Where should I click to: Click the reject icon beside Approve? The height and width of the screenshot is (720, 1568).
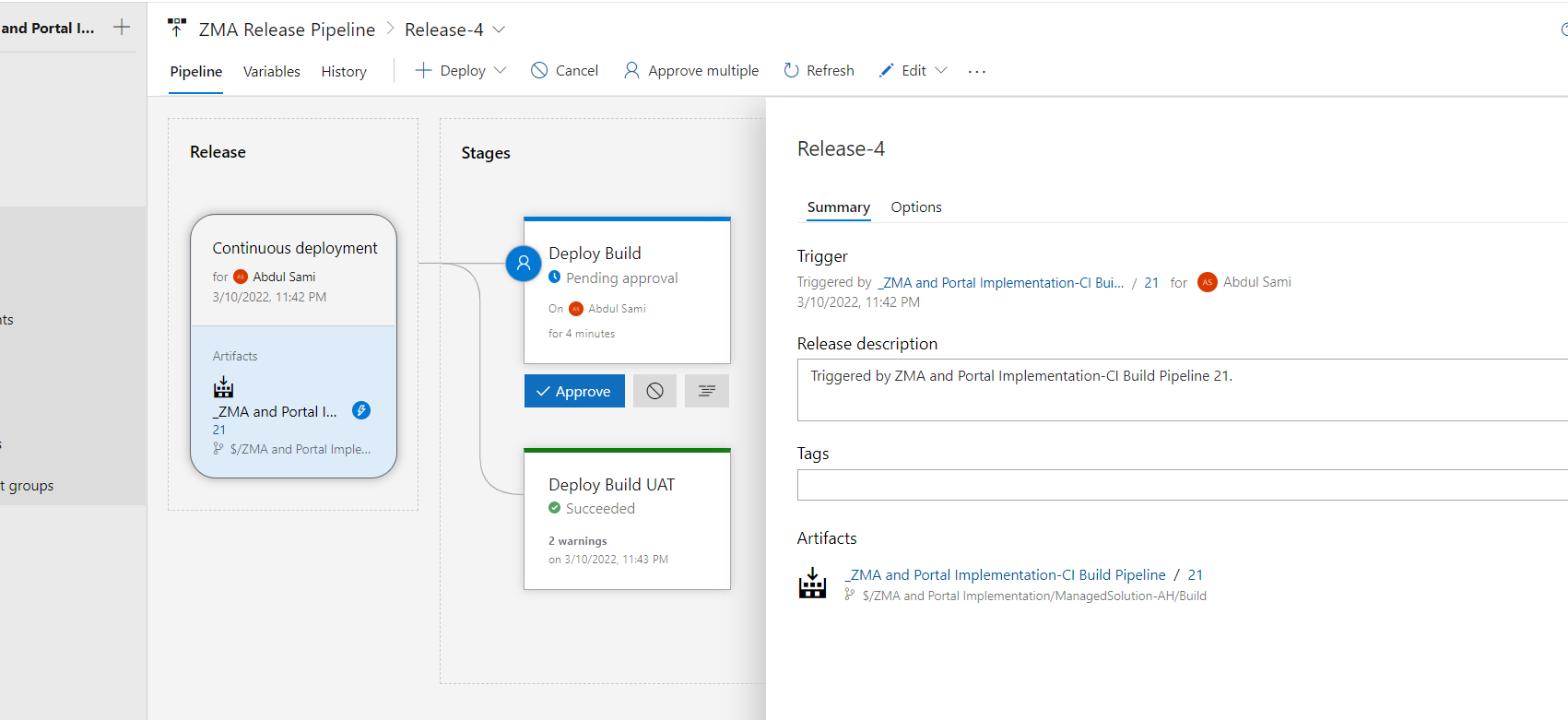pos(654,391)
